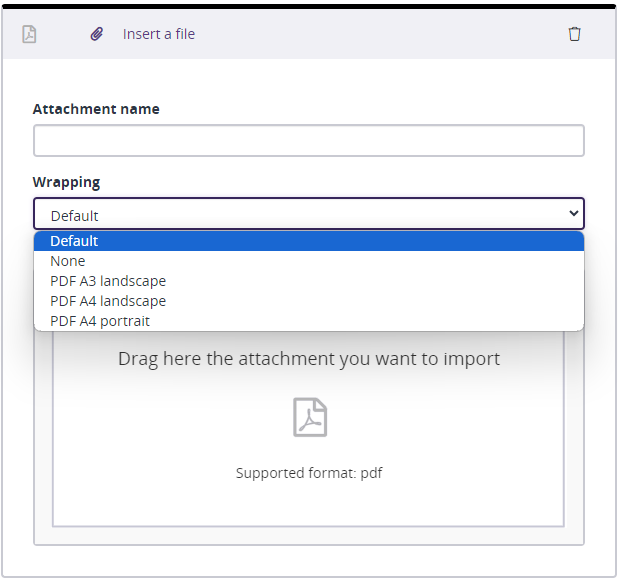
Task: Choose the PDF A4 portrait option
Action: pos(100,321)
